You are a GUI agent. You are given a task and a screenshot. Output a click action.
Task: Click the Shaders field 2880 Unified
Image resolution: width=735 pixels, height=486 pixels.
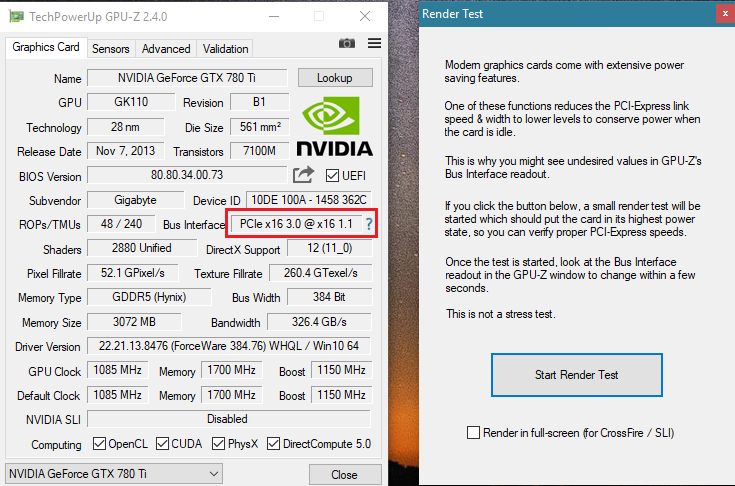pos(142,248)
